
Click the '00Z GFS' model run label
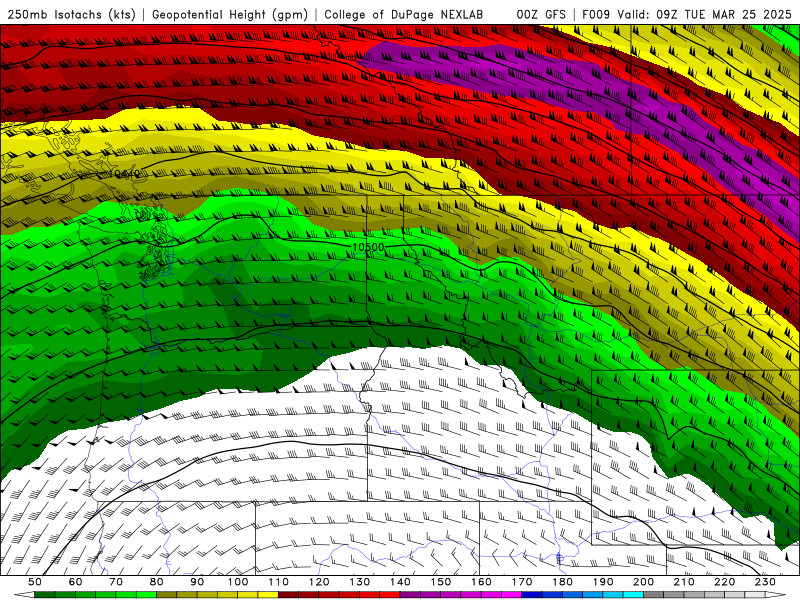coord(541,15)
